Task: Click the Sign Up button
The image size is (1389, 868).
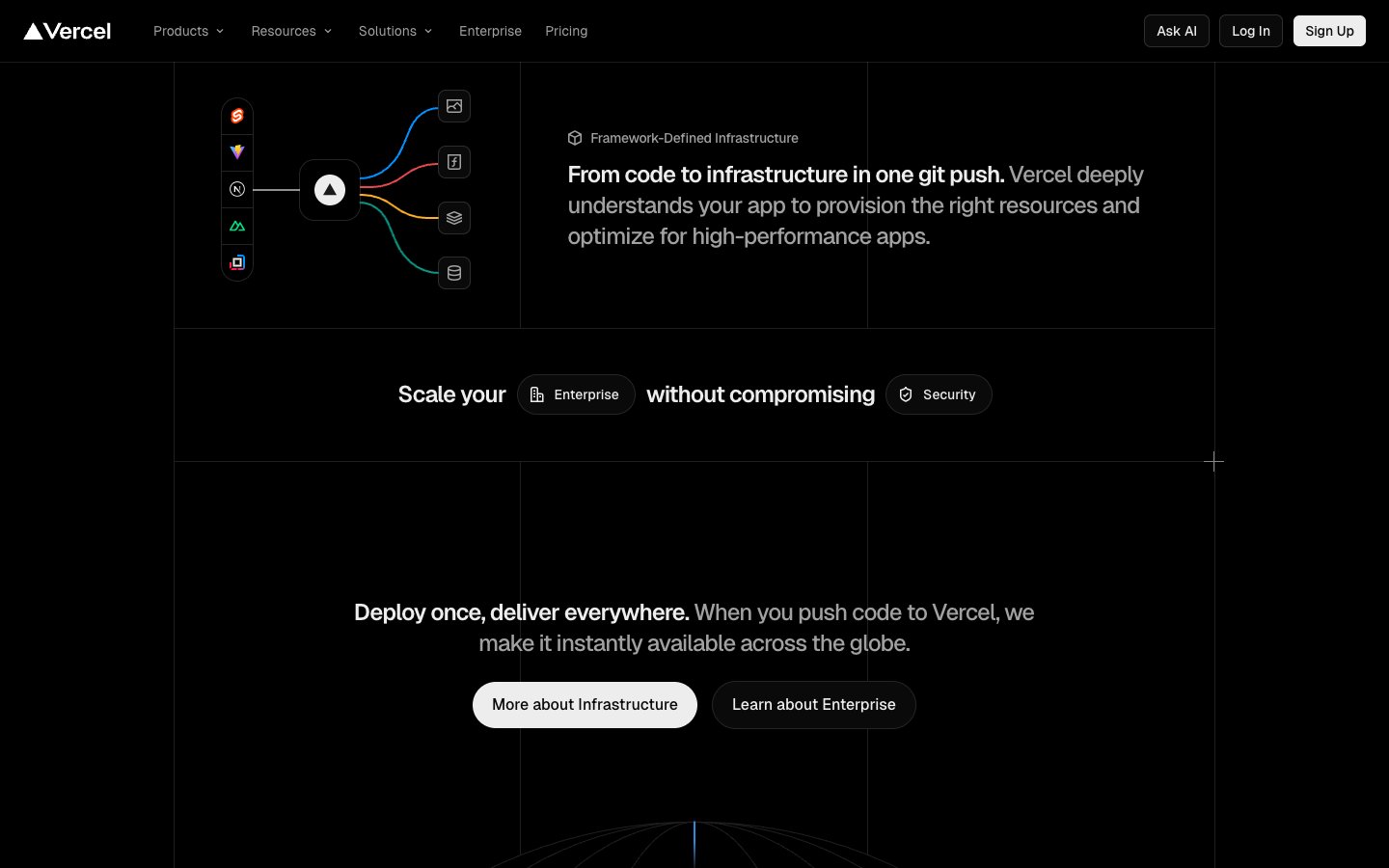Action: [x=1329, y=31]
